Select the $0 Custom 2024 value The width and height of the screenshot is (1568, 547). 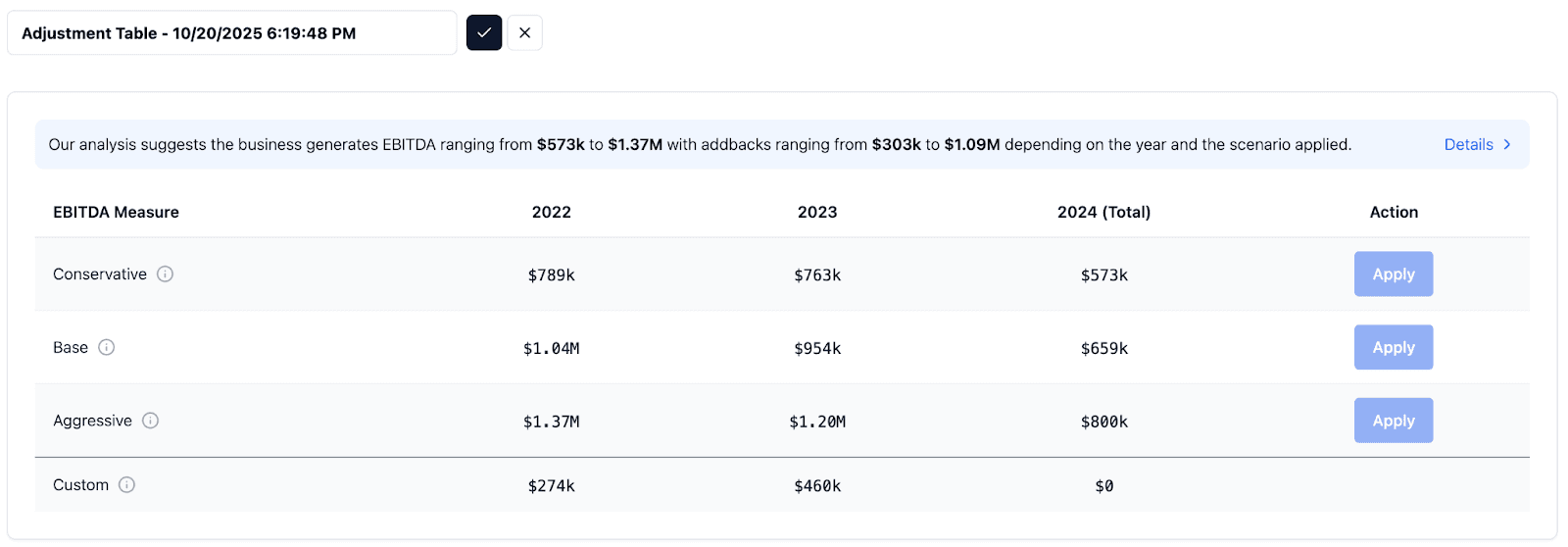[1104, 486]
